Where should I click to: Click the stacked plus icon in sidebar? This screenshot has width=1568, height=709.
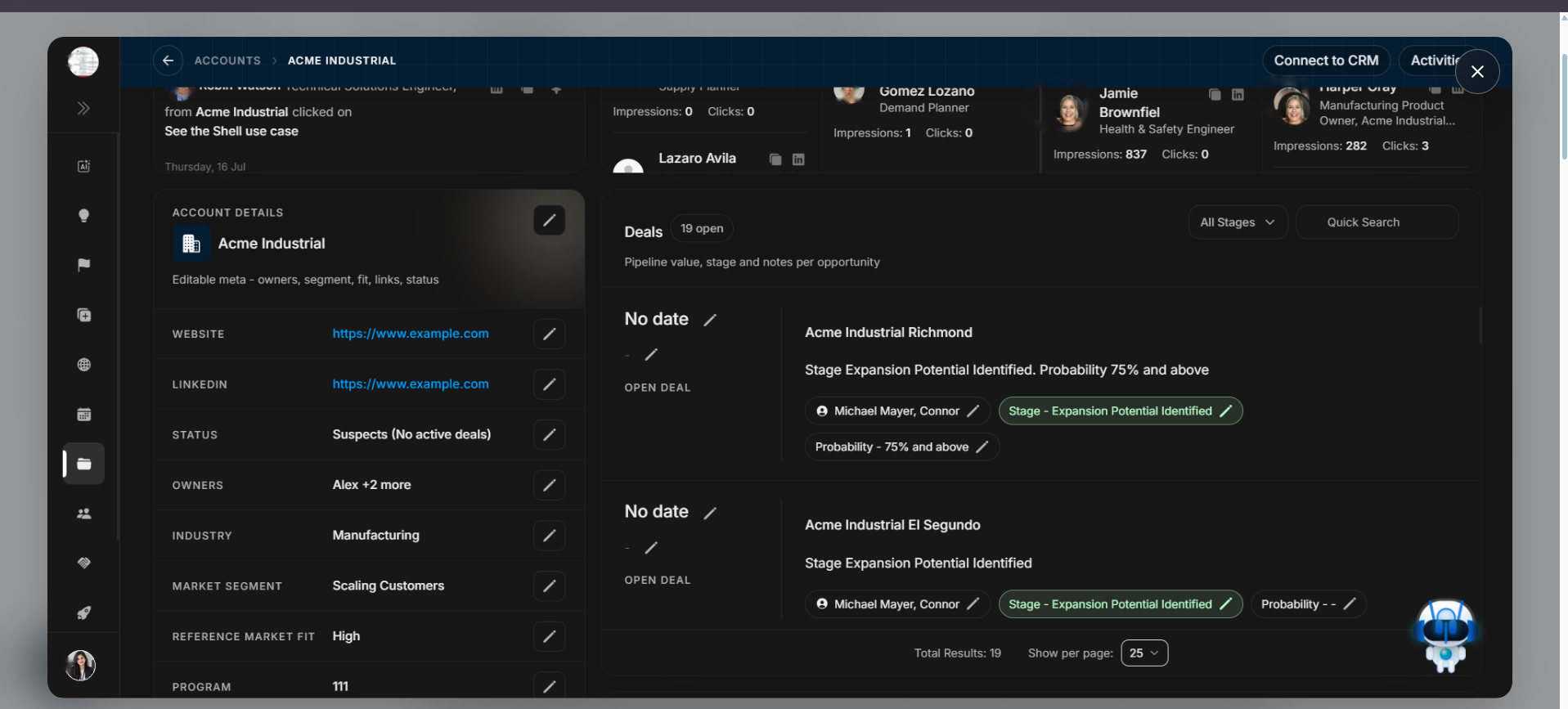point(83,315)
